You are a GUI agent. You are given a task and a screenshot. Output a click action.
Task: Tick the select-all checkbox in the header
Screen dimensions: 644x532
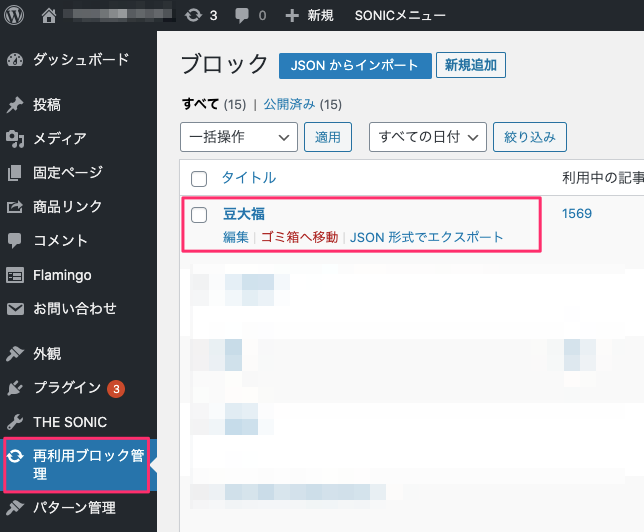coord(199,179)
